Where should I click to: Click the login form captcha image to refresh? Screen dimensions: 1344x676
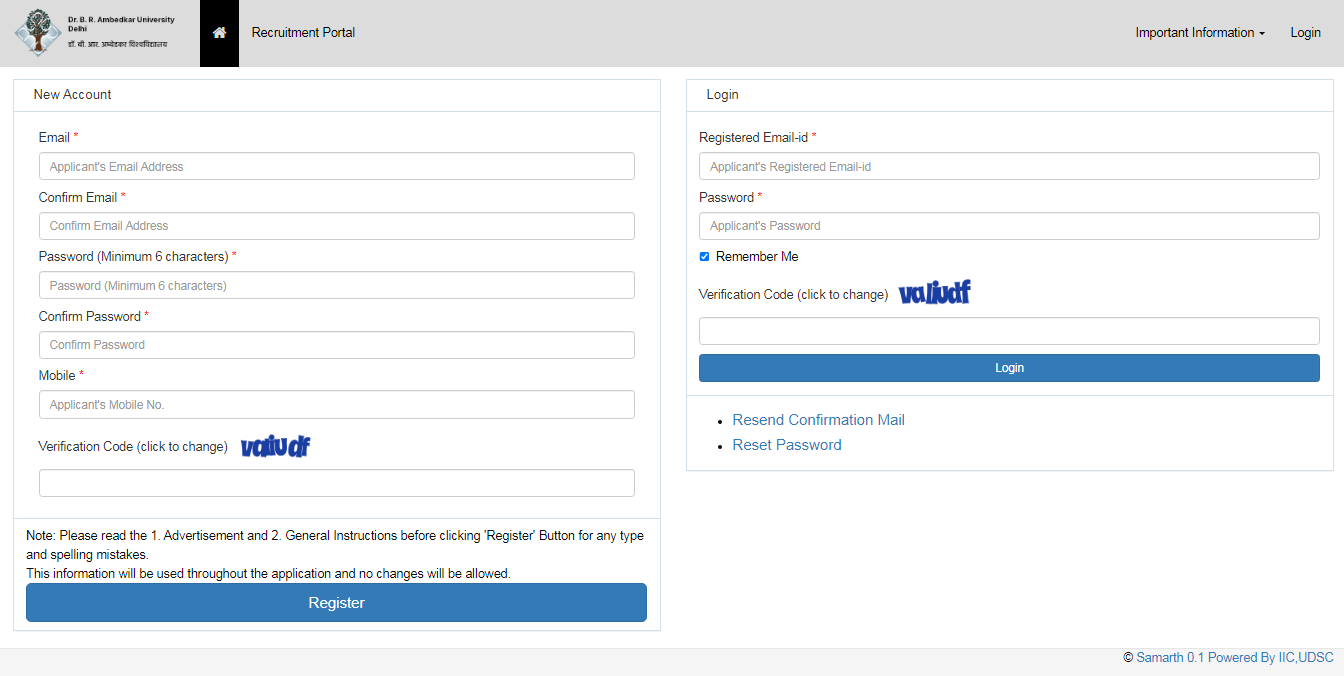(935, 291)
